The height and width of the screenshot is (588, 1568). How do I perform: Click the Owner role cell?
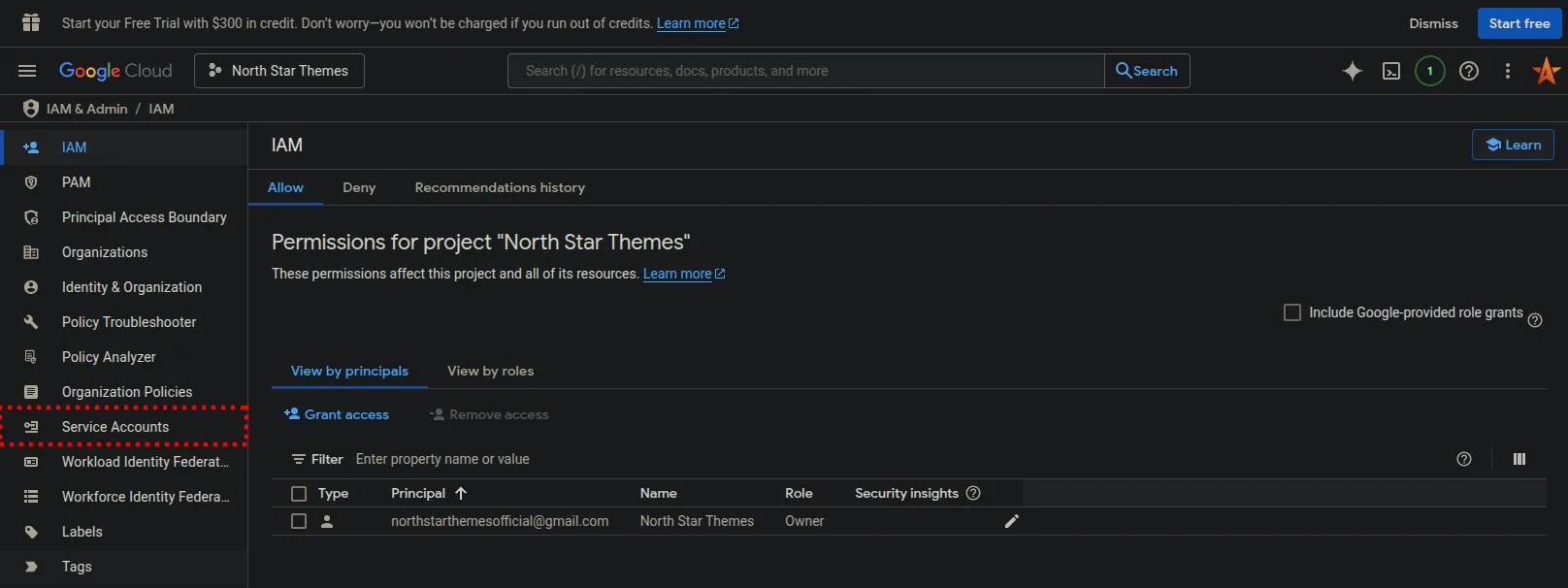click(x=804, y=521)
